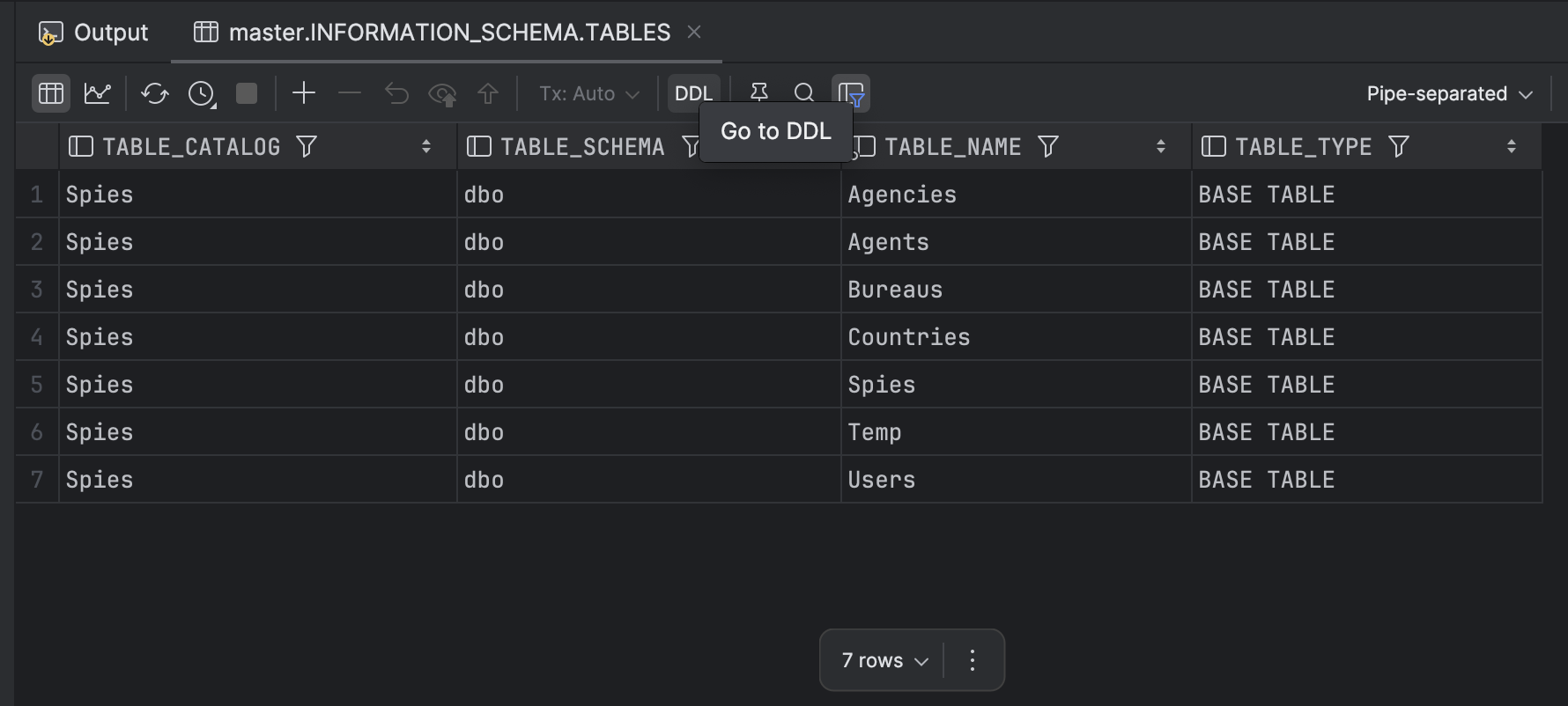Screen dimensions: 1568x706
Task: Open the Tx: Auto transaction dropdown
Action: click(x=588, y=93)
